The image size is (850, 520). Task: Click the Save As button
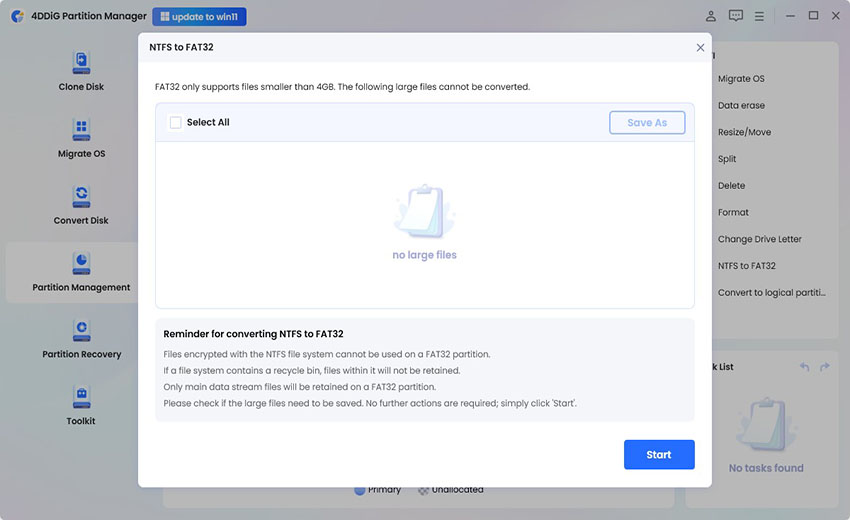pos(647,123)
